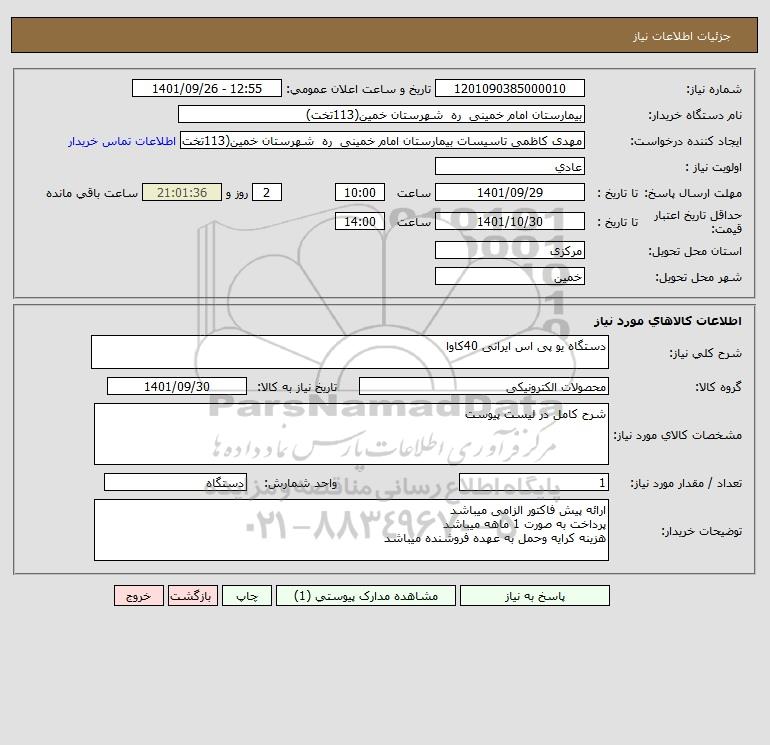
Task: Click the announcement date field 1401/09/26 - 12:55
Action: (x=207, y=88)
